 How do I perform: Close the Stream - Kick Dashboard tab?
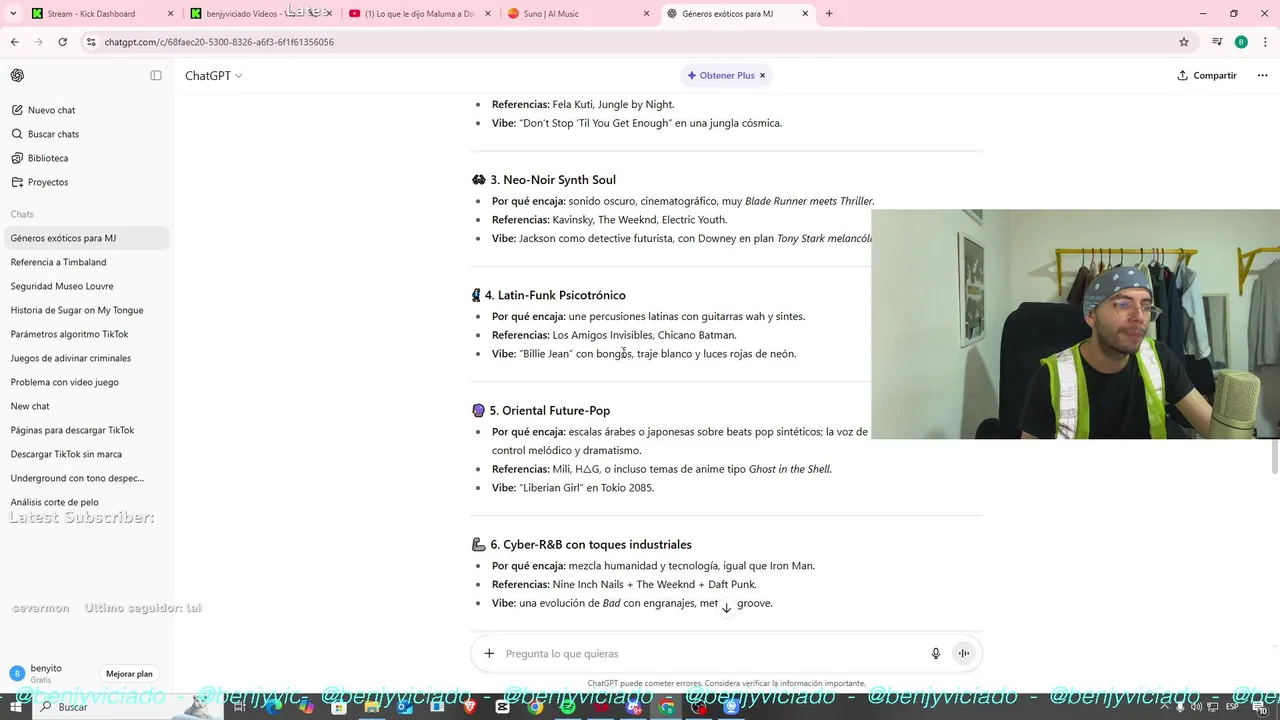(x=170, y=14)
